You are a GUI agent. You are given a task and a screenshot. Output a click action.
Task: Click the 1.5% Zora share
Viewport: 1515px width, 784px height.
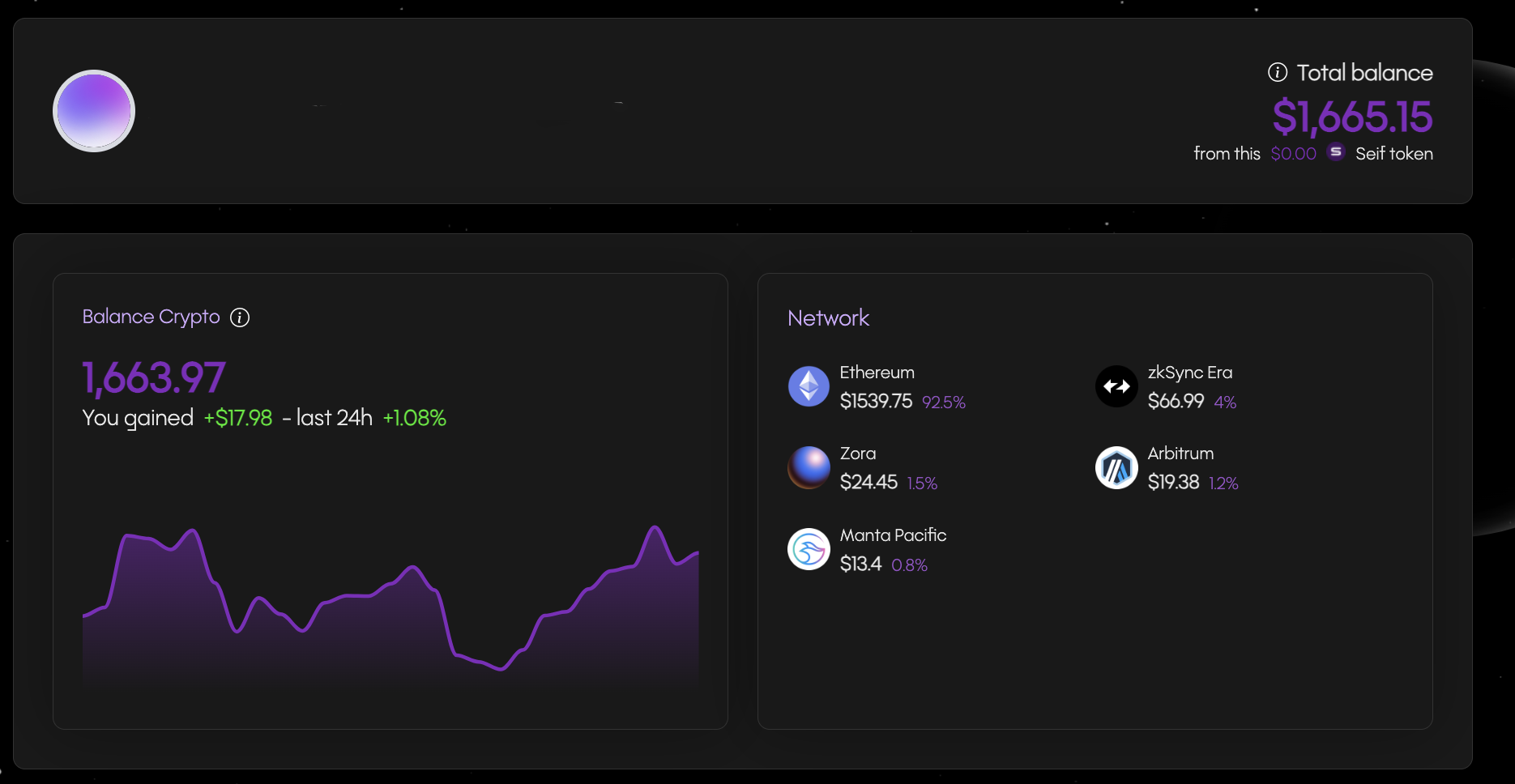click(922, 484)
